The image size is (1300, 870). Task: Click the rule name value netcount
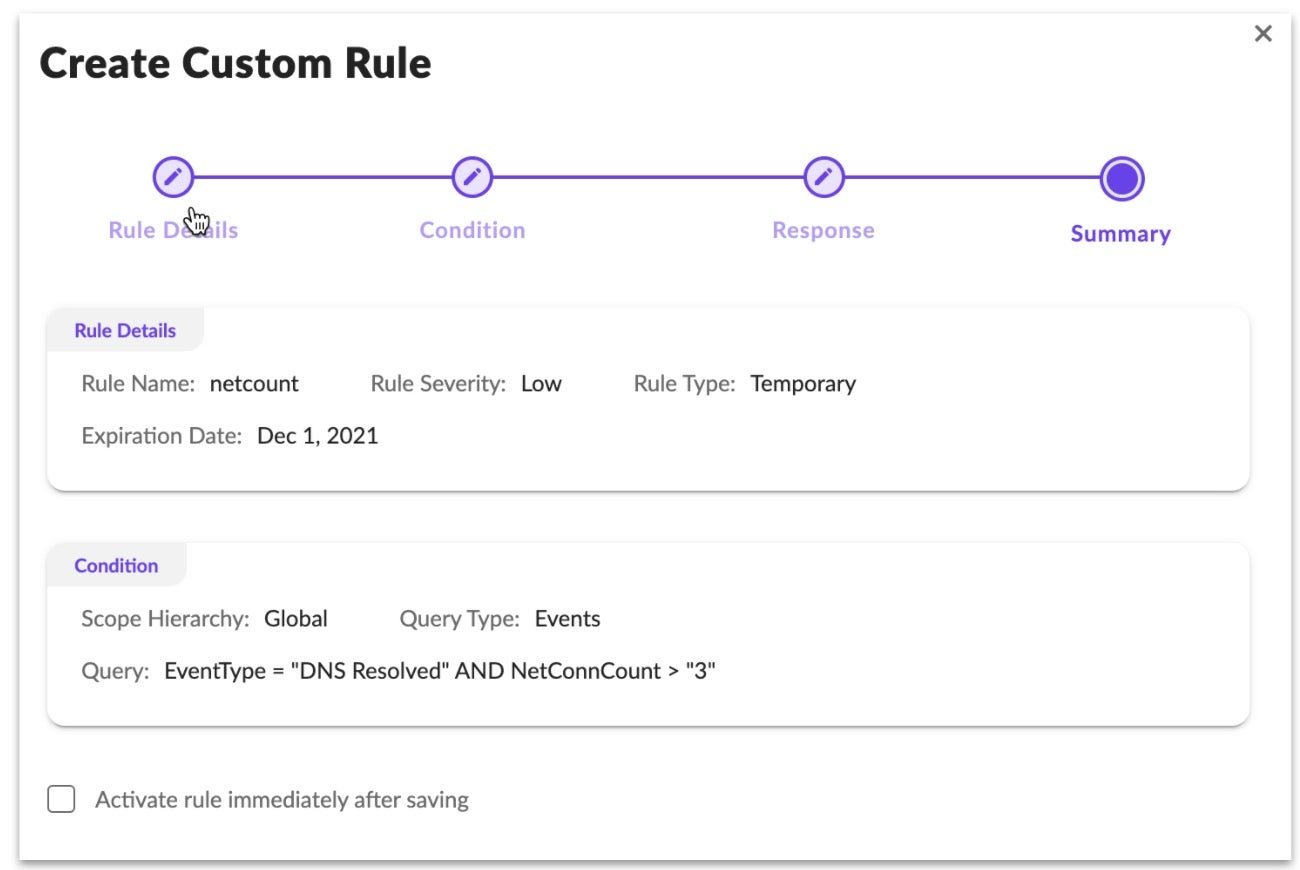pos(254,384)
